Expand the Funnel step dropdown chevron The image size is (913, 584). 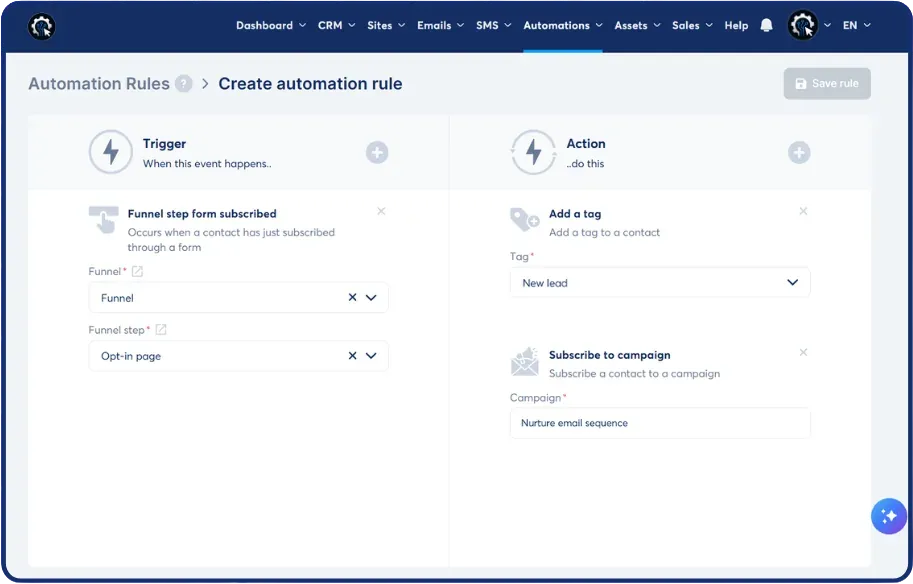tap(371, 356)
